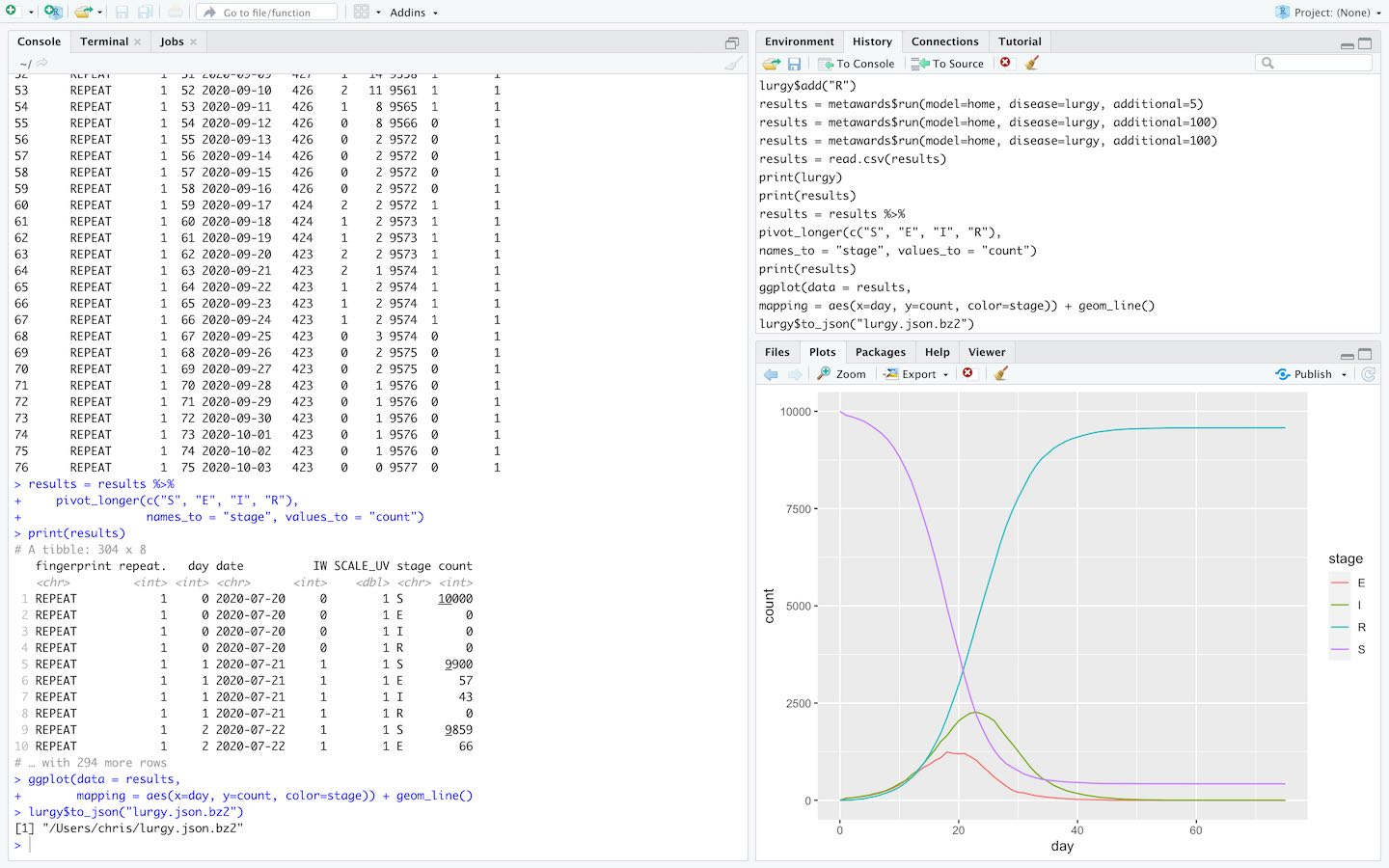Switch to the Environment tab

coord(799,41)
